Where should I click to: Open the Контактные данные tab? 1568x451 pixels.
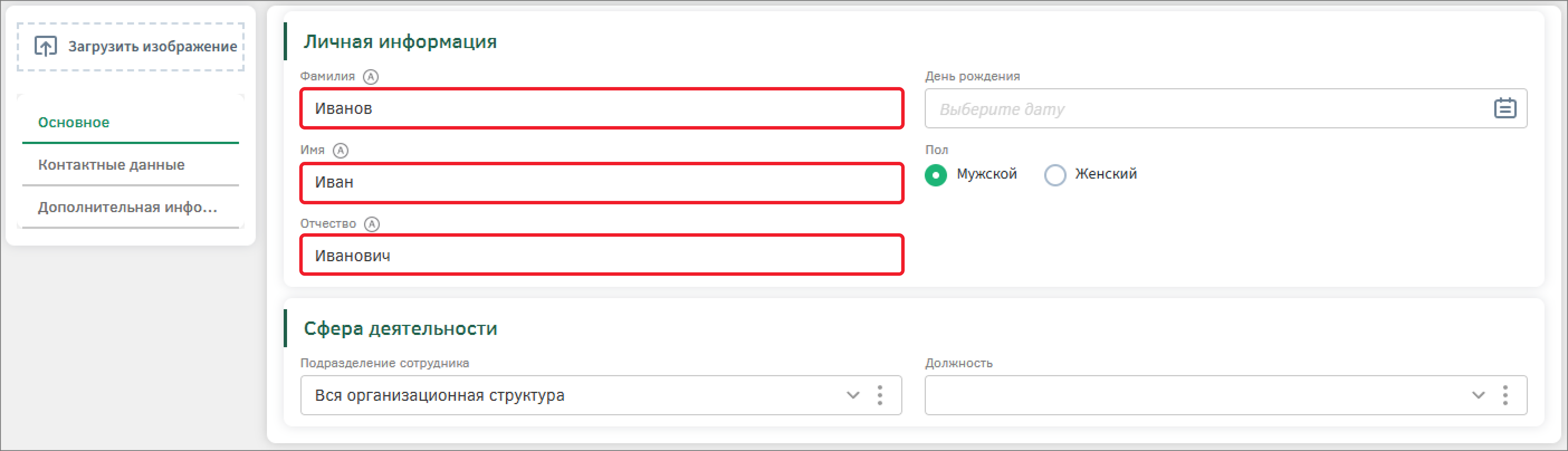tap(111, 165)
